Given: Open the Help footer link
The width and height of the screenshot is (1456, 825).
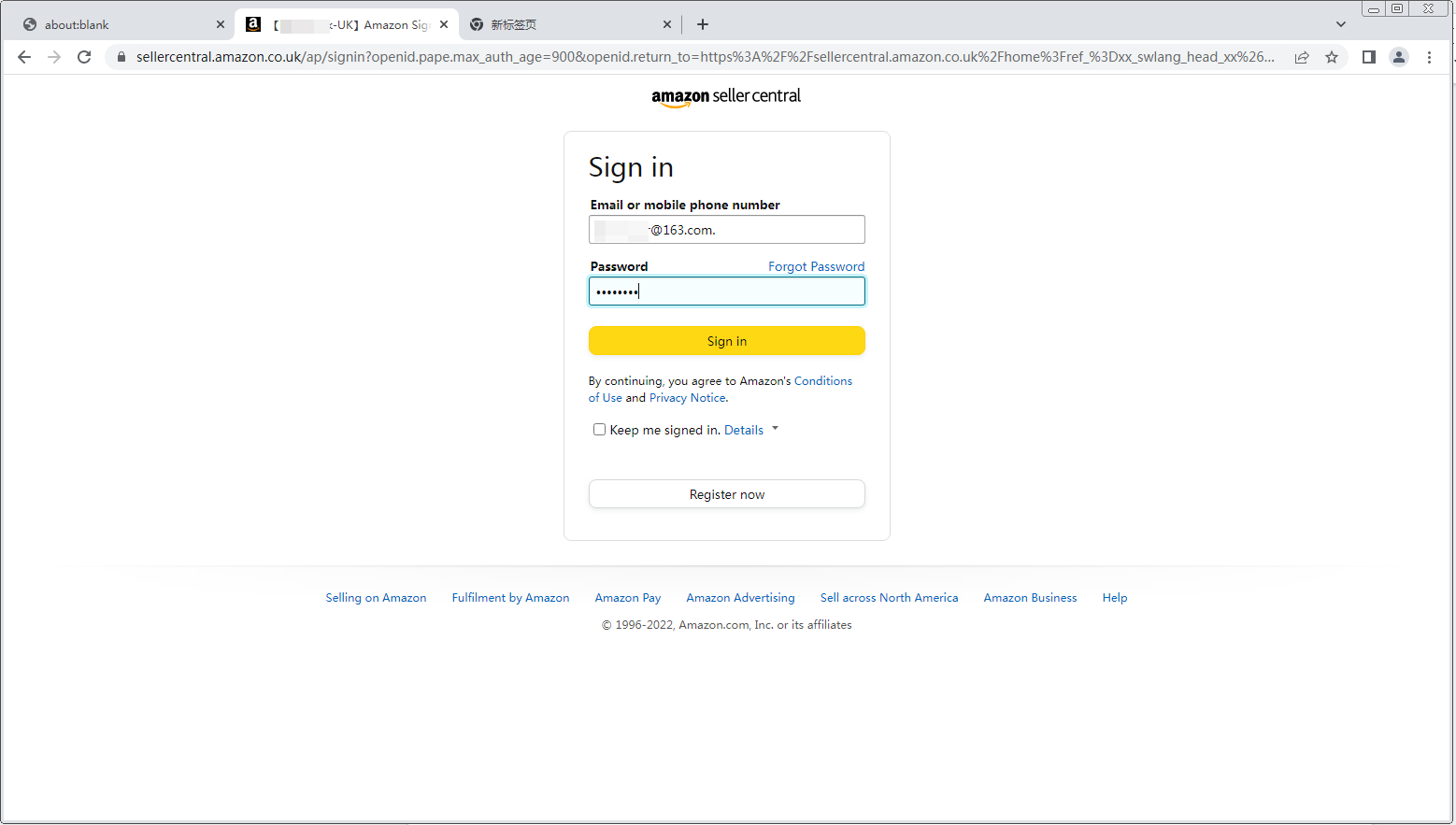Looking at the screenshot, I should point(1114,598).
